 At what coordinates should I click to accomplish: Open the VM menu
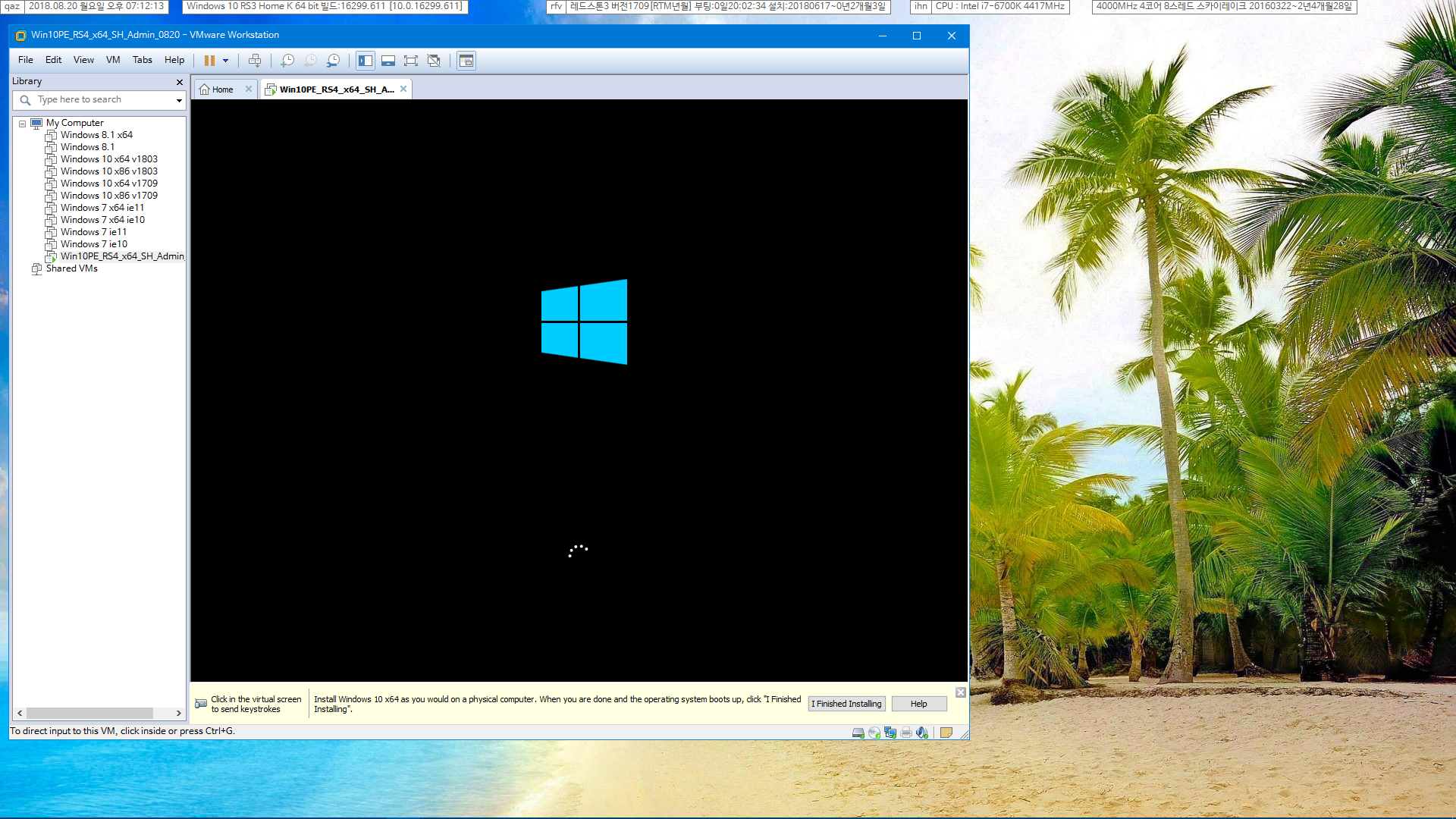(112, 60)
